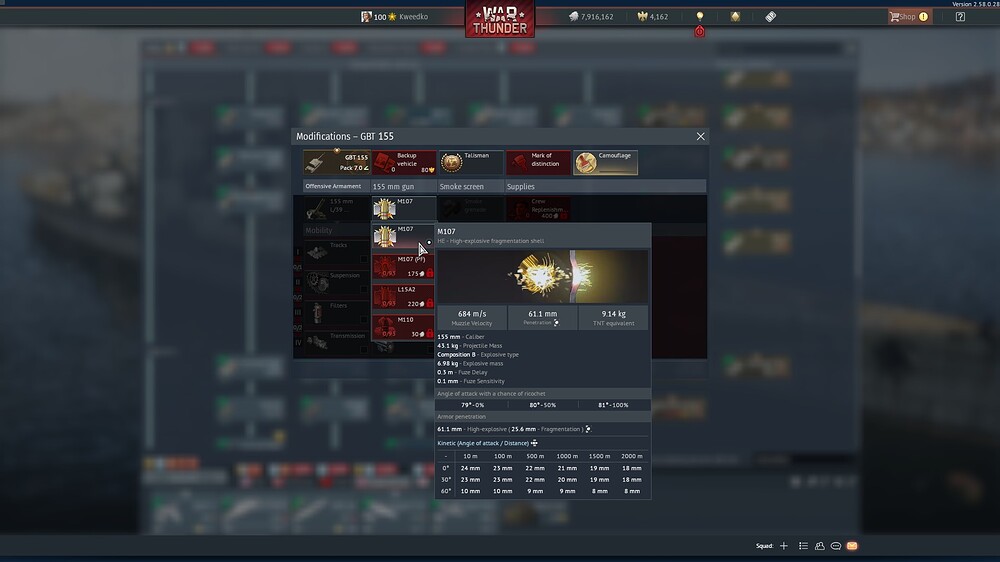
Task: Click Kinetic (Angle of attack / Distance) link
Action: 483,443
